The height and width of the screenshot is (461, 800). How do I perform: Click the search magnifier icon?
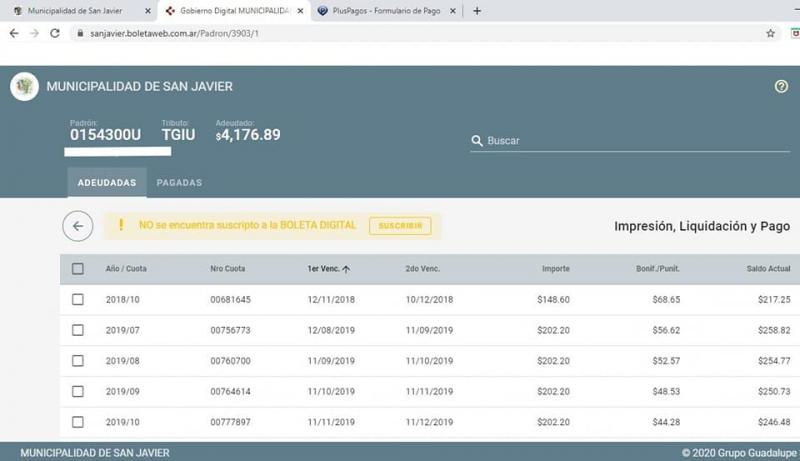coord(477,141)
